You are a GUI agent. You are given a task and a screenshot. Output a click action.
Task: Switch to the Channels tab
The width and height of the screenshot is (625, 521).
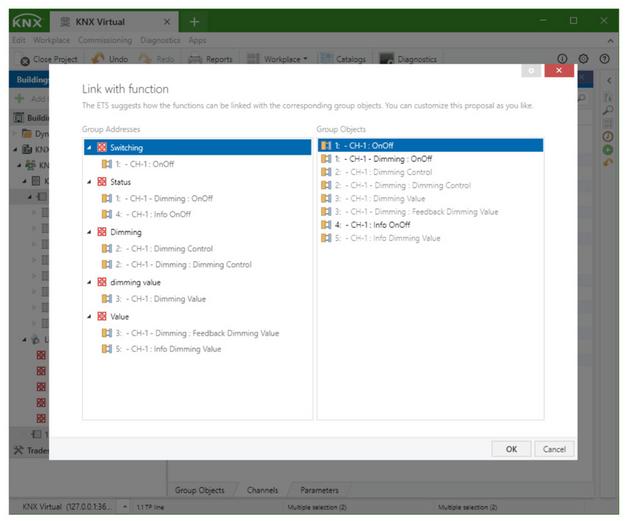pos(262,490)
